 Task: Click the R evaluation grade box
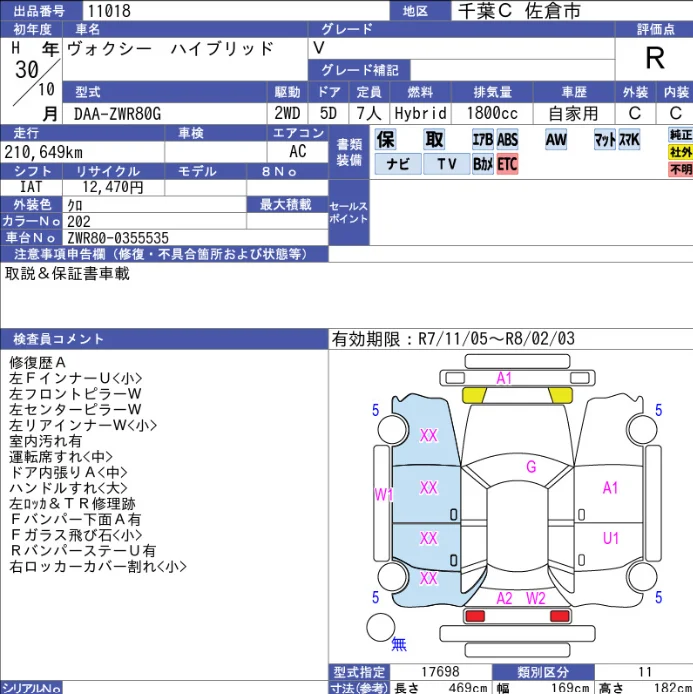coord(654,58)
